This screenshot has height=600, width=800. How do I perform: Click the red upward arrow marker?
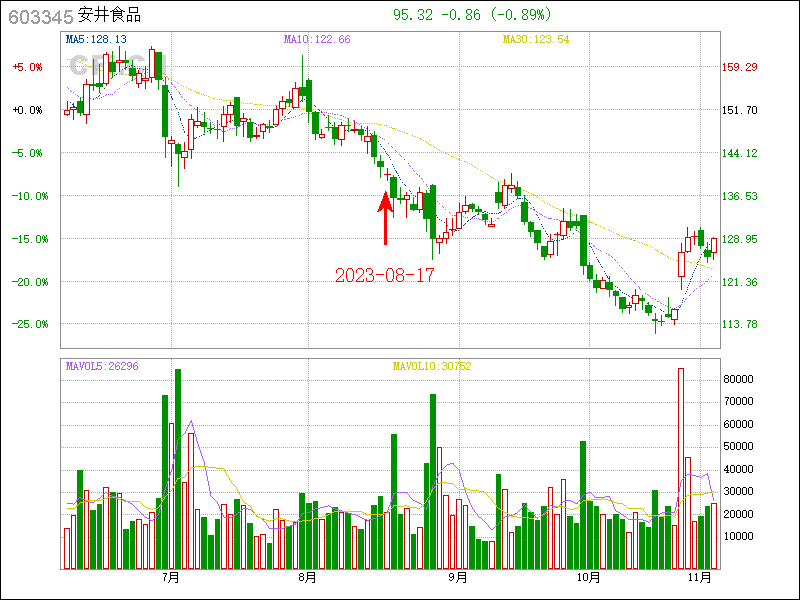(385, 217)
